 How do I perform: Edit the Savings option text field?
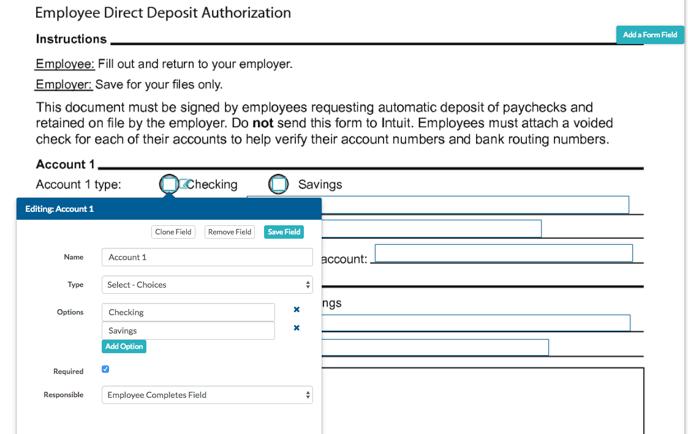point(188,330)
